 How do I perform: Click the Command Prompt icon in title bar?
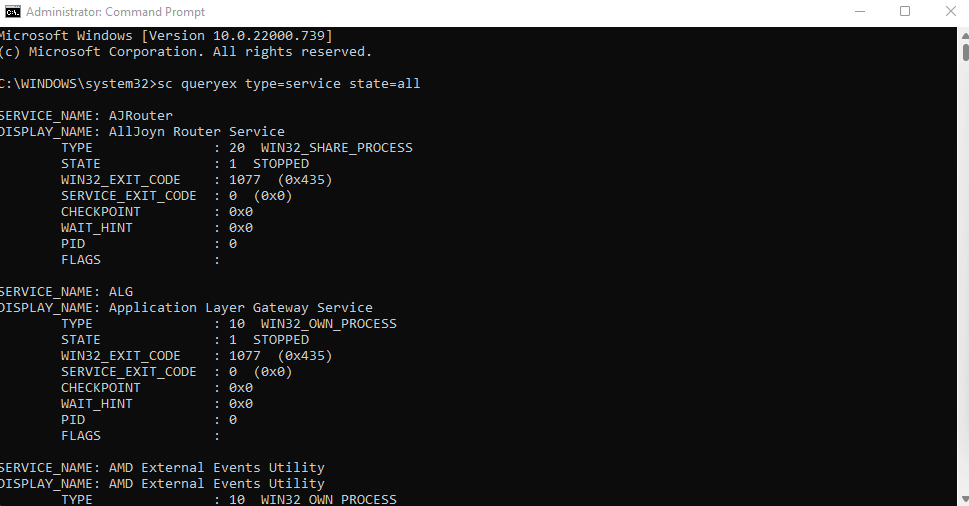[x=12, y=12]
